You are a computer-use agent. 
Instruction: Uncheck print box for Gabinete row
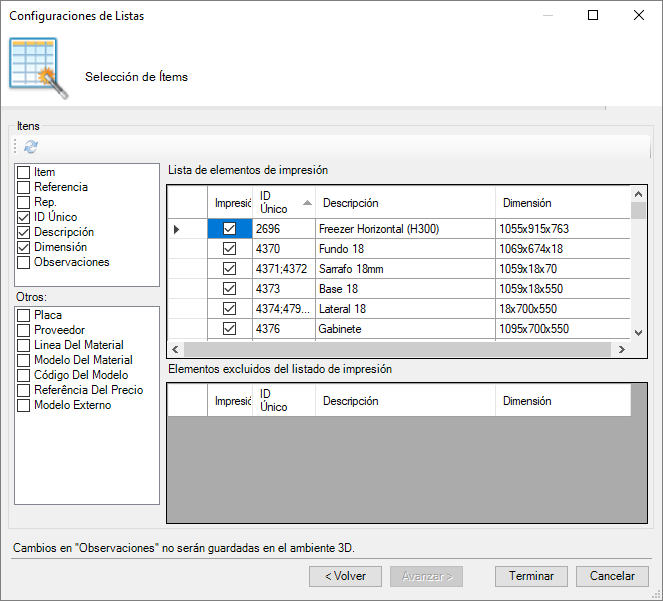230,329
